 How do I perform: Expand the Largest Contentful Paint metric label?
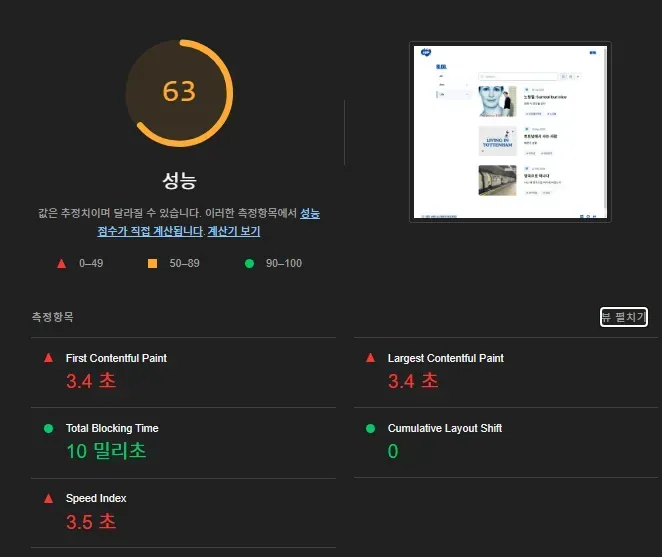[x=445, y=358]
